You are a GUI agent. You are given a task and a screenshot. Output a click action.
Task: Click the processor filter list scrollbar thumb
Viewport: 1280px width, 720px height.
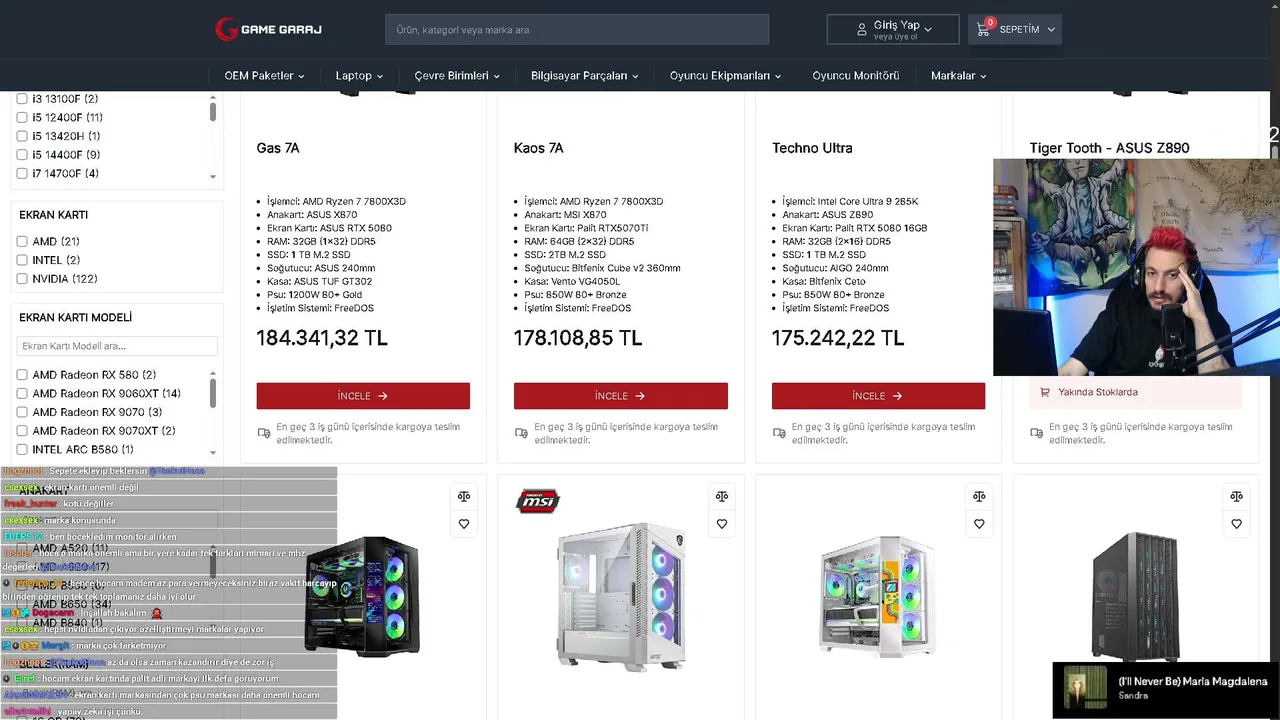(213, 113)
